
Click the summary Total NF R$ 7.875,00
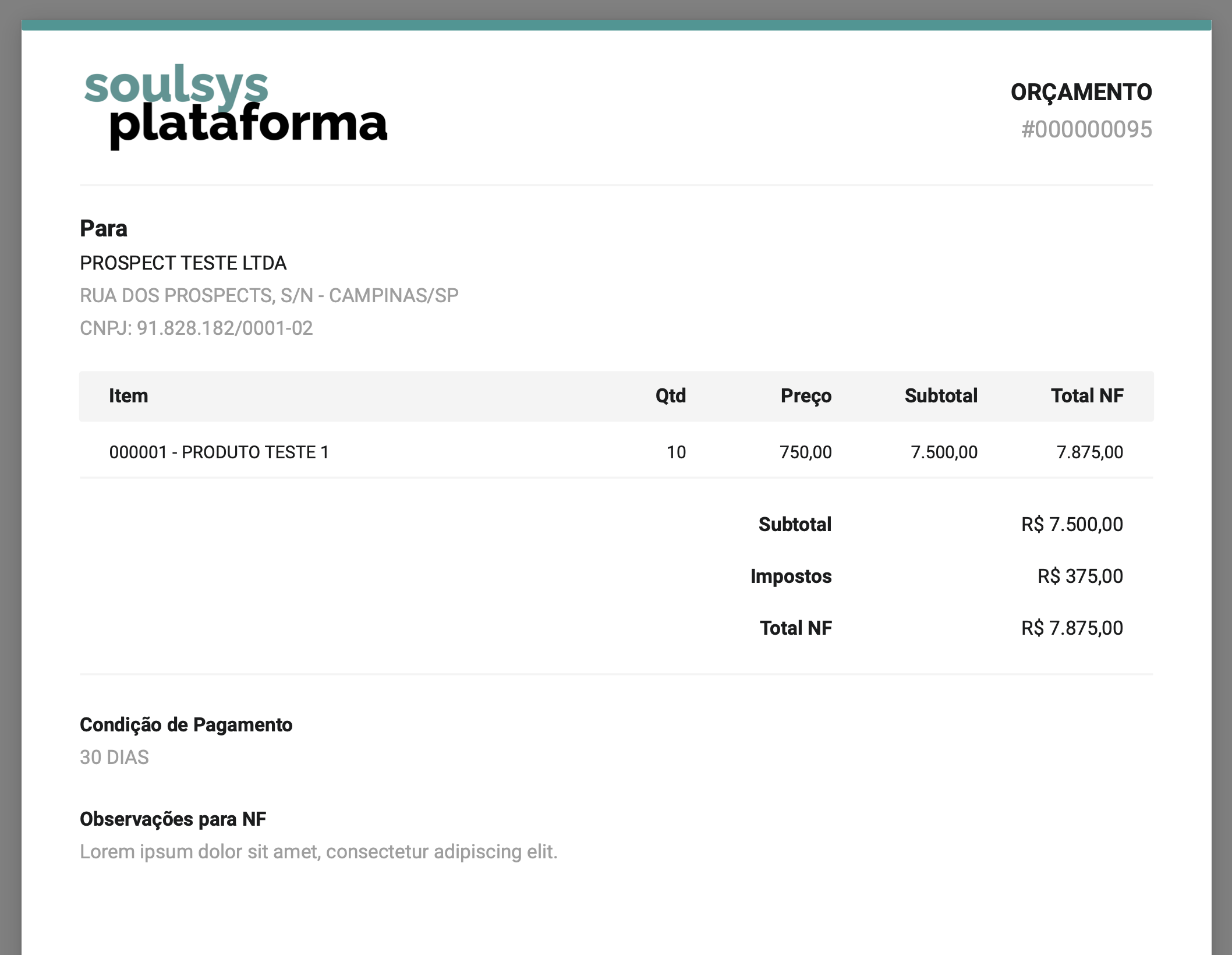(x=1072, y=628)
